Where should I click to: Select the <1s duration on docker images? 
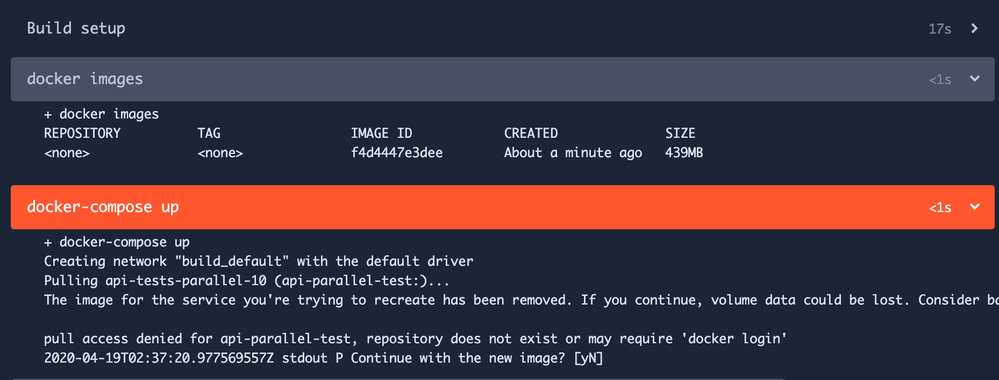[x=940, y=80]
